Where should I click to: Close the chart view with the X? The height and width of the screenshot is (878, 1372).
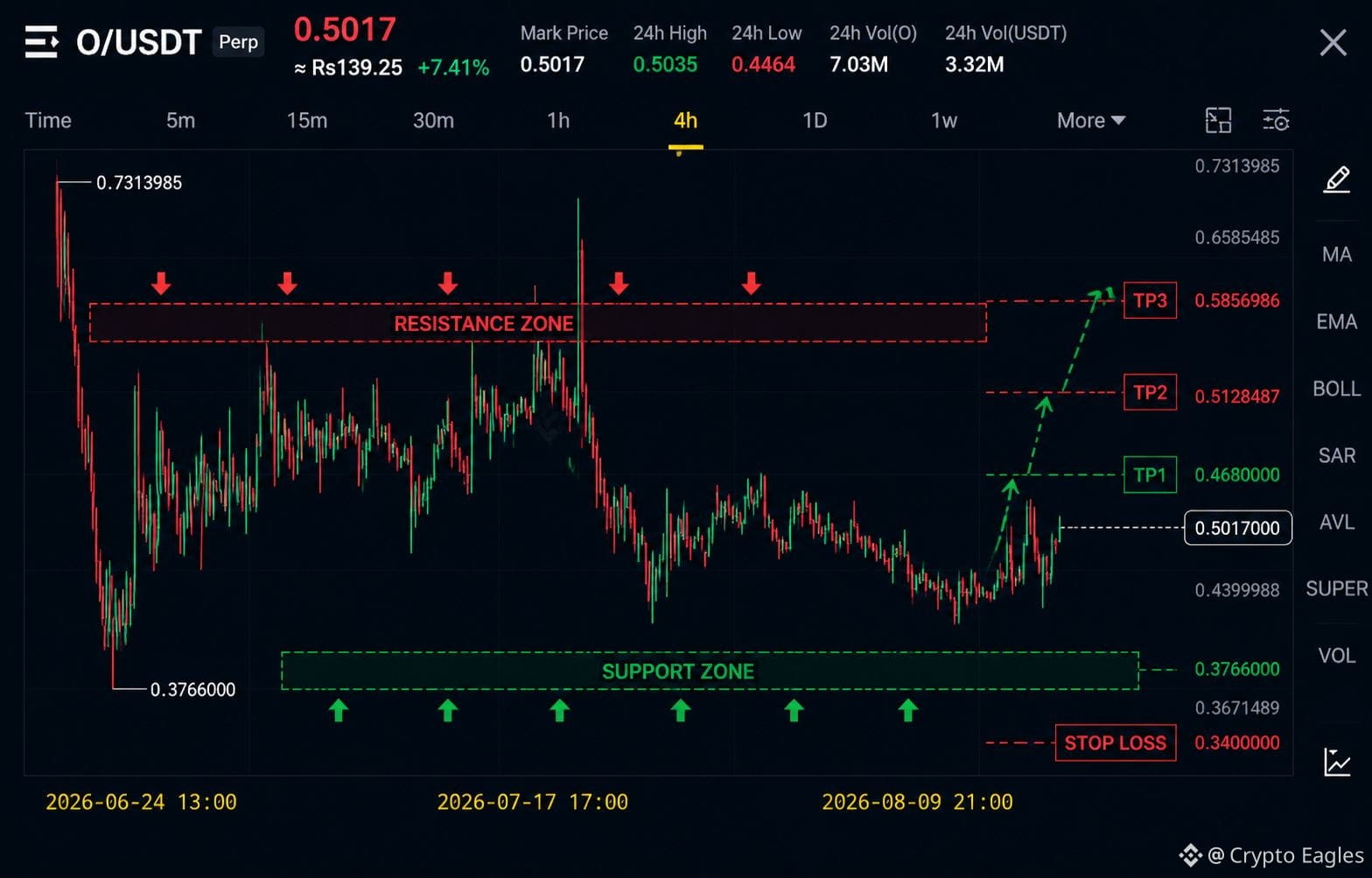click(x=1333, y=42)
